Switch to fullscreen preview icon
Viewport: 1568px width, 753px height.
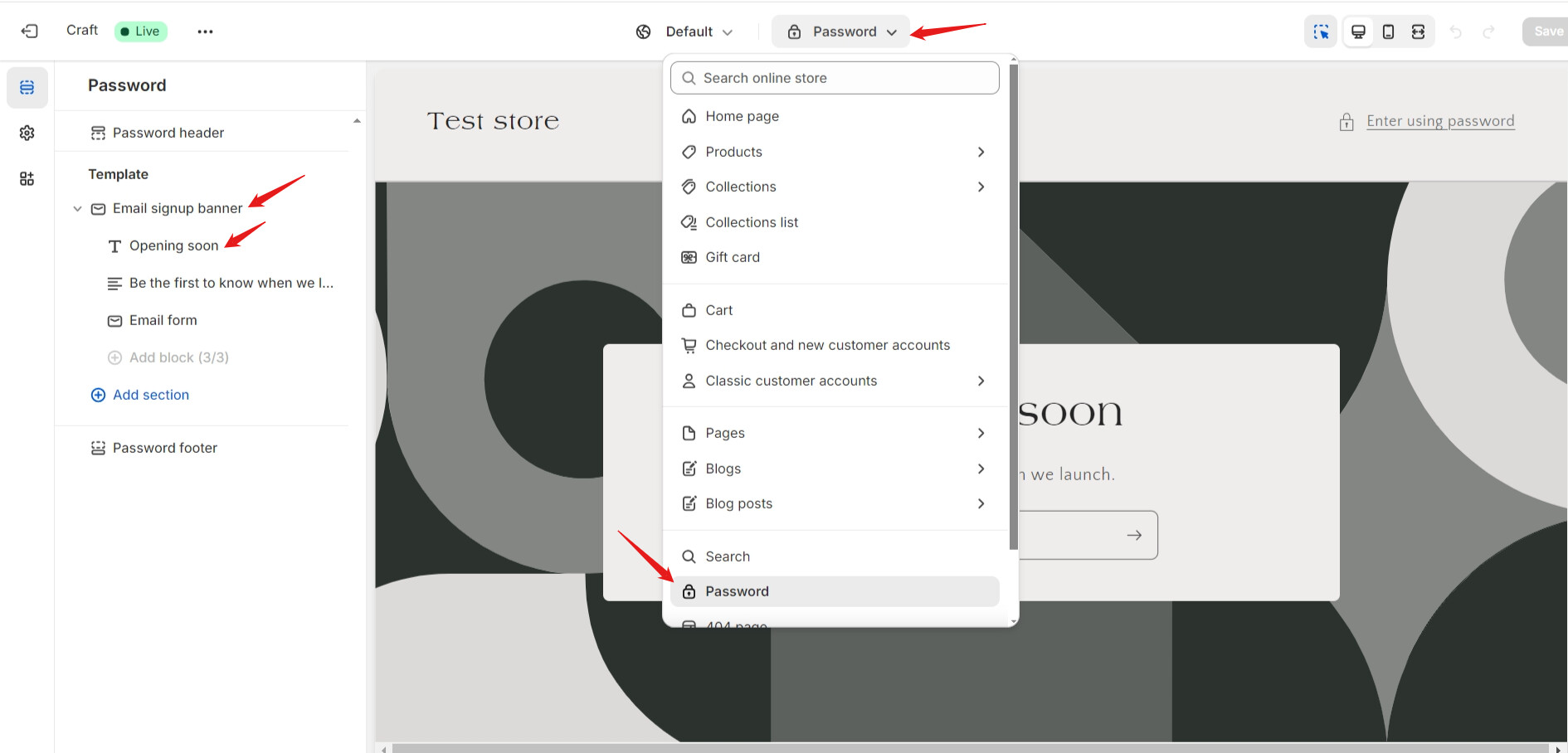[x=1418, y=32]
